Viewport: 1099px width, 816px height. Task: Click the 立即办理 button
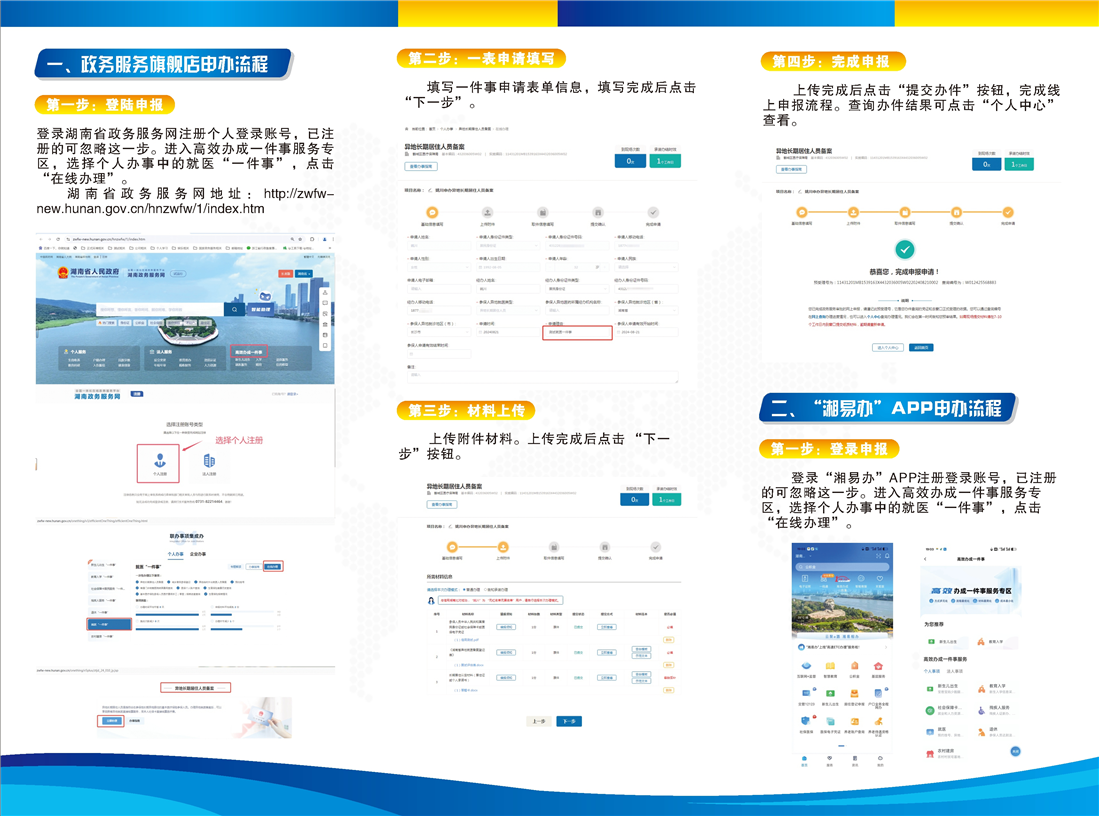click(111, 721)
